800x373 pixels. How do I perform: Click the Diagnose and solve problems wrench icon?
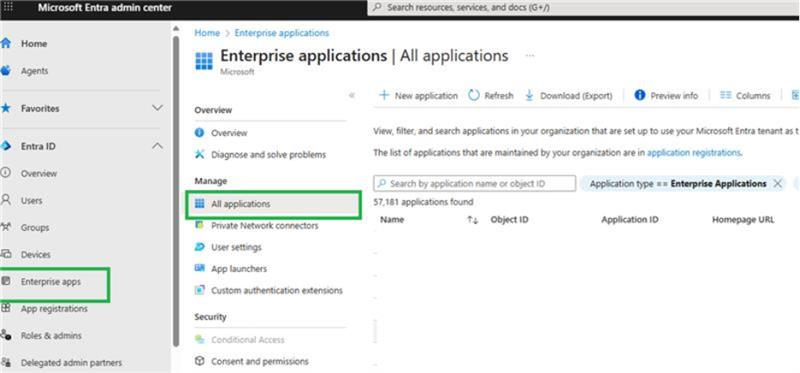(199, 154)
